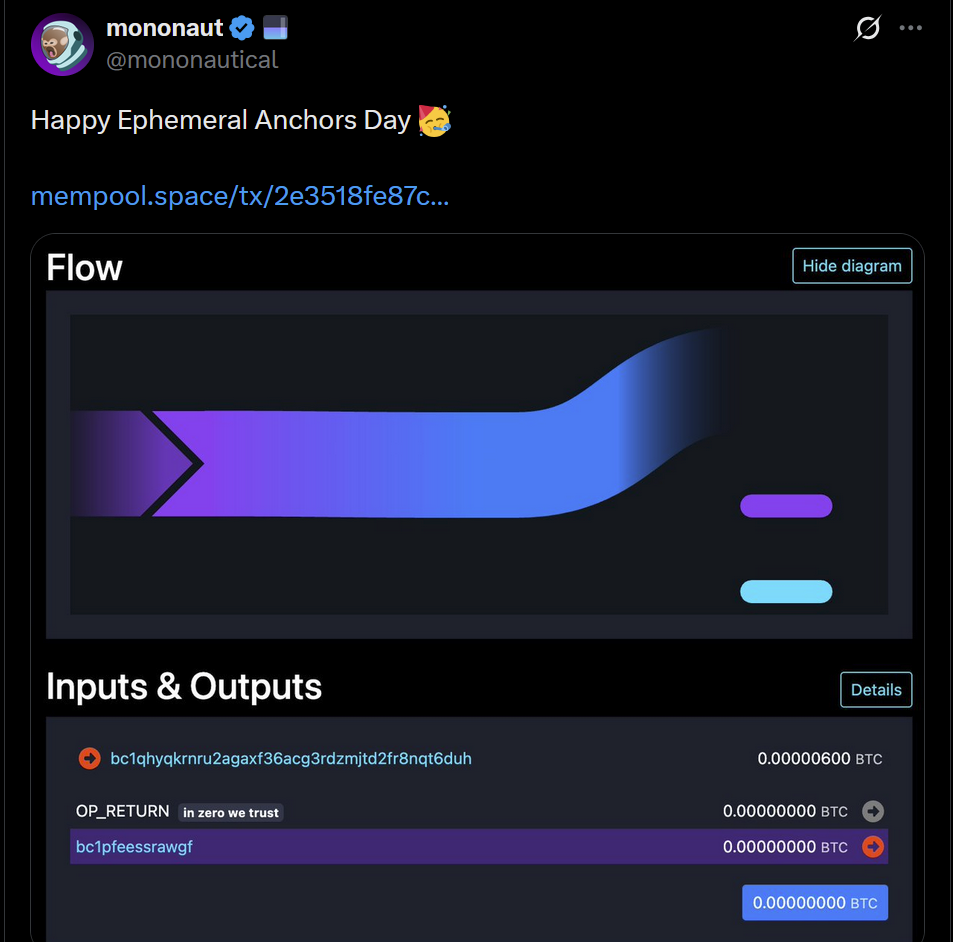Toggle the blue 0.00000000 BTC amount button
The width and height of the screenshot is (953, 942).
click(x=814, y=902)
